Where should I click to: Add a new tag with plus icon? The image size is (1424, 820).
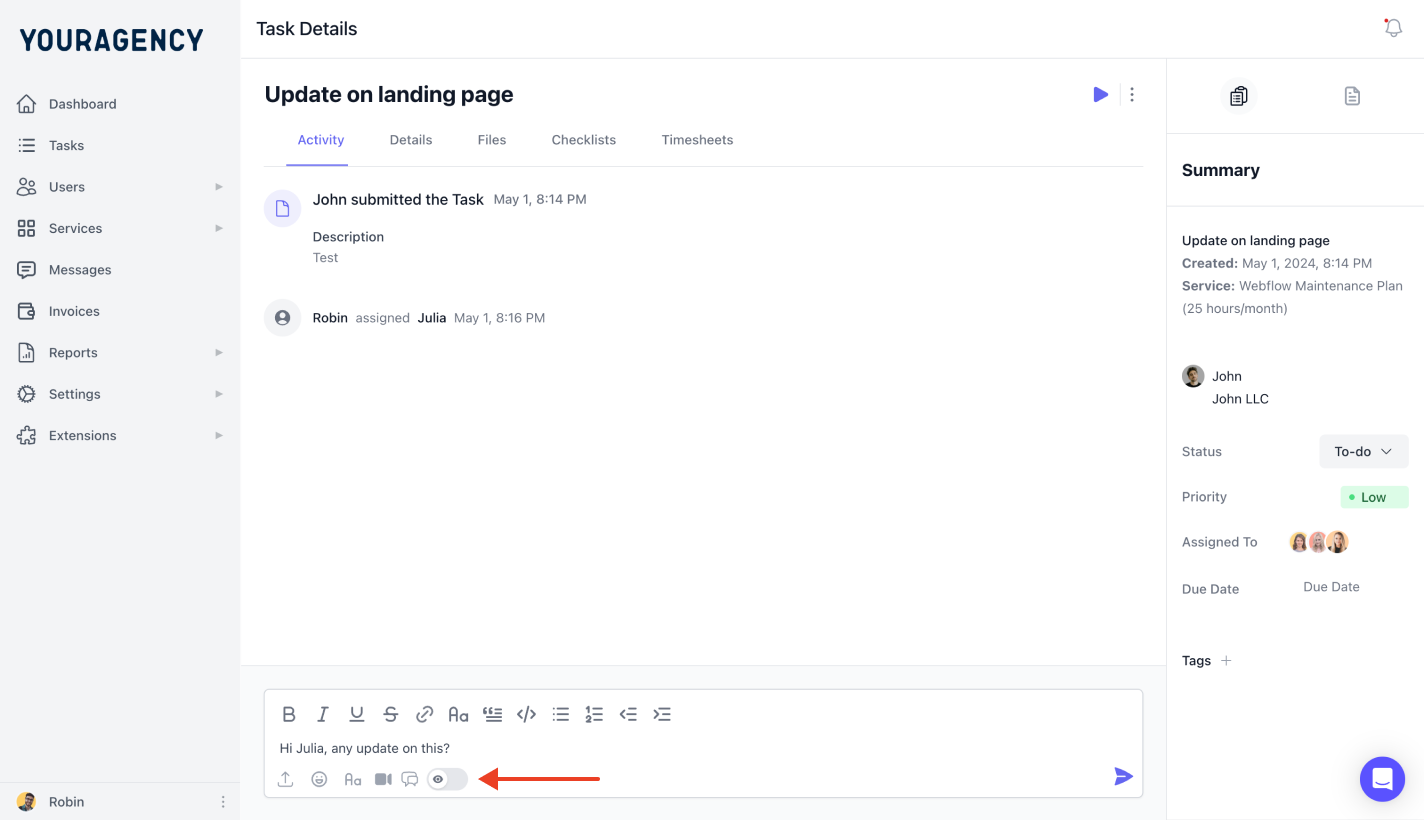pyautogui.click(x=1226, y=660)
